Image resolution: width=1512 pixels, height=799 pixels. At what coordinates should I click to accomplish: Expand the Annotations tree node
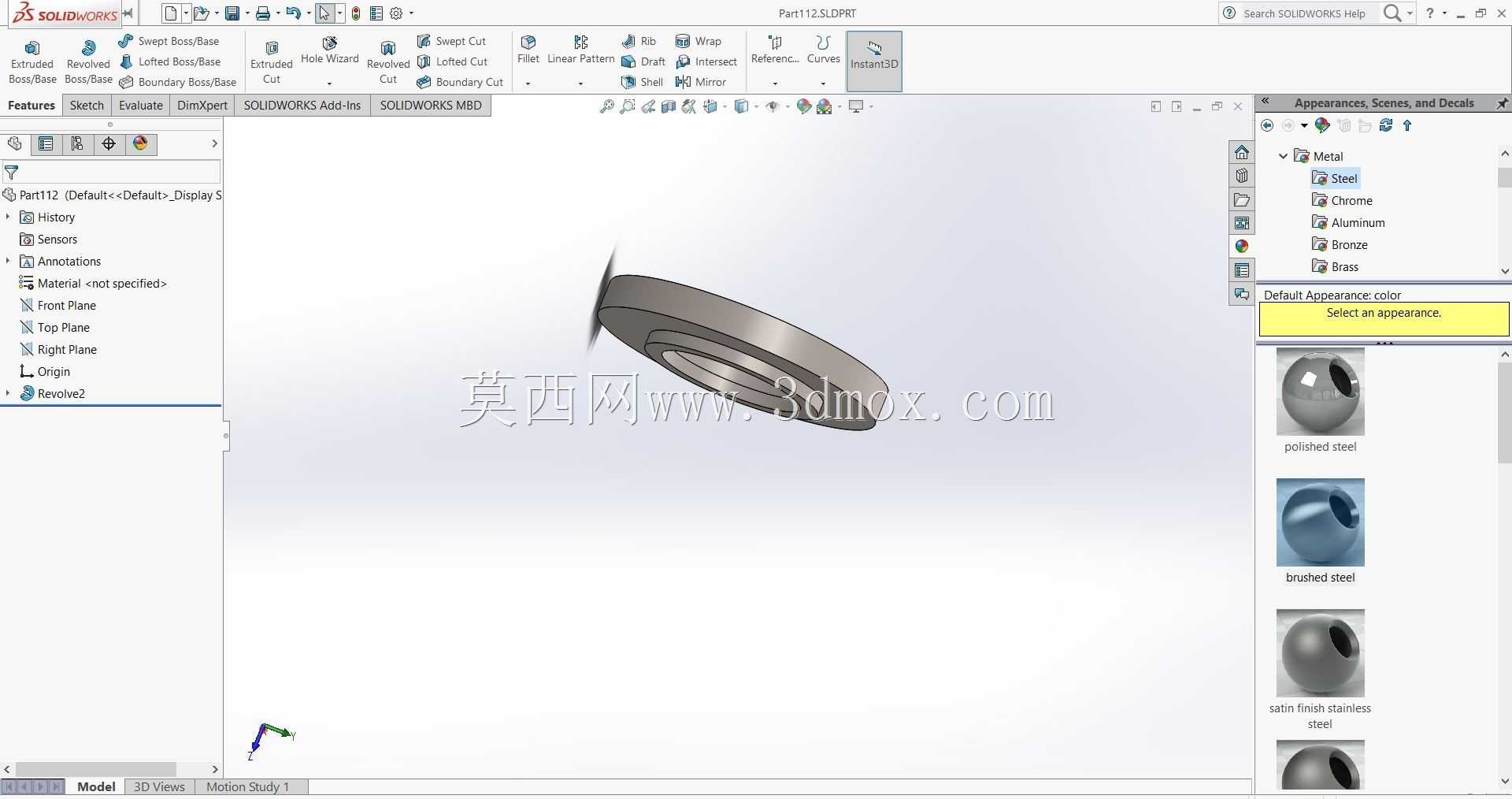[x=8, y=261]
